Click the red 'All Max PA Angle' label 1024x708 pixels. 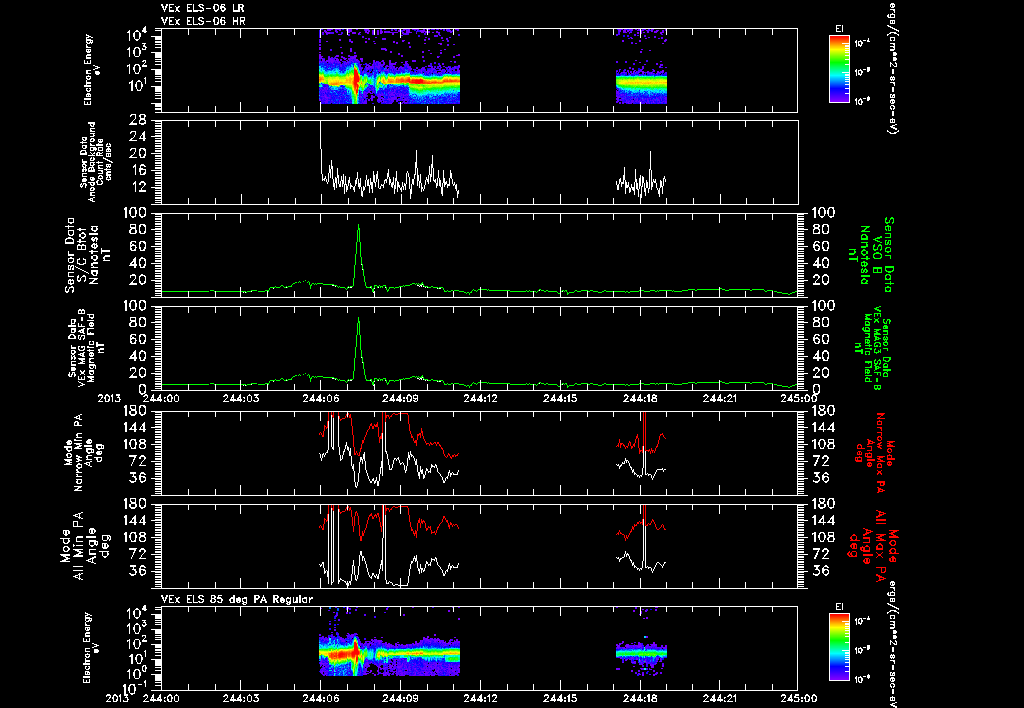tap(873, 545)
